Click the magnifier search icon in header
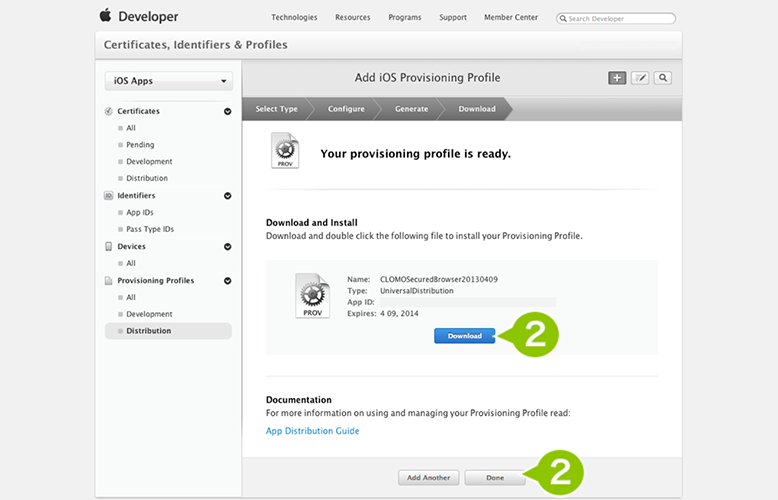The image size is (778, 500). pos(663,78)
